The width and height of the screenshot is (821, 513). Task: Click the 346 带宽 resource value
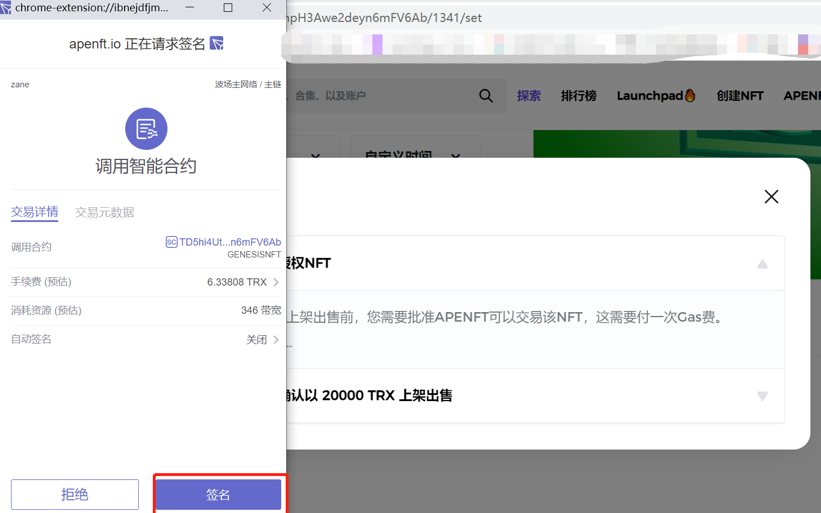261,310
